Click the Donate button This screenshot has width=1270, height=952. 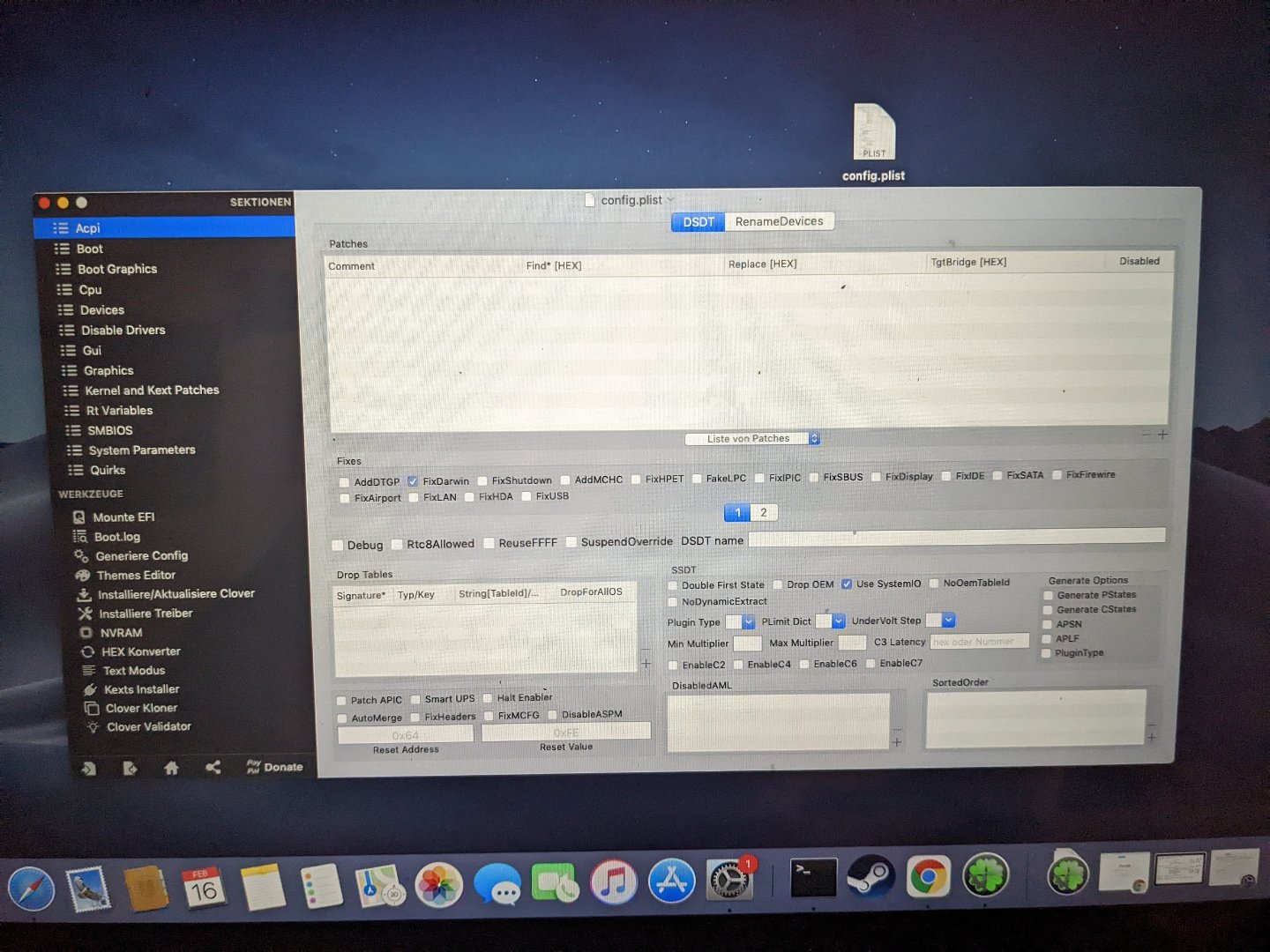274,767
